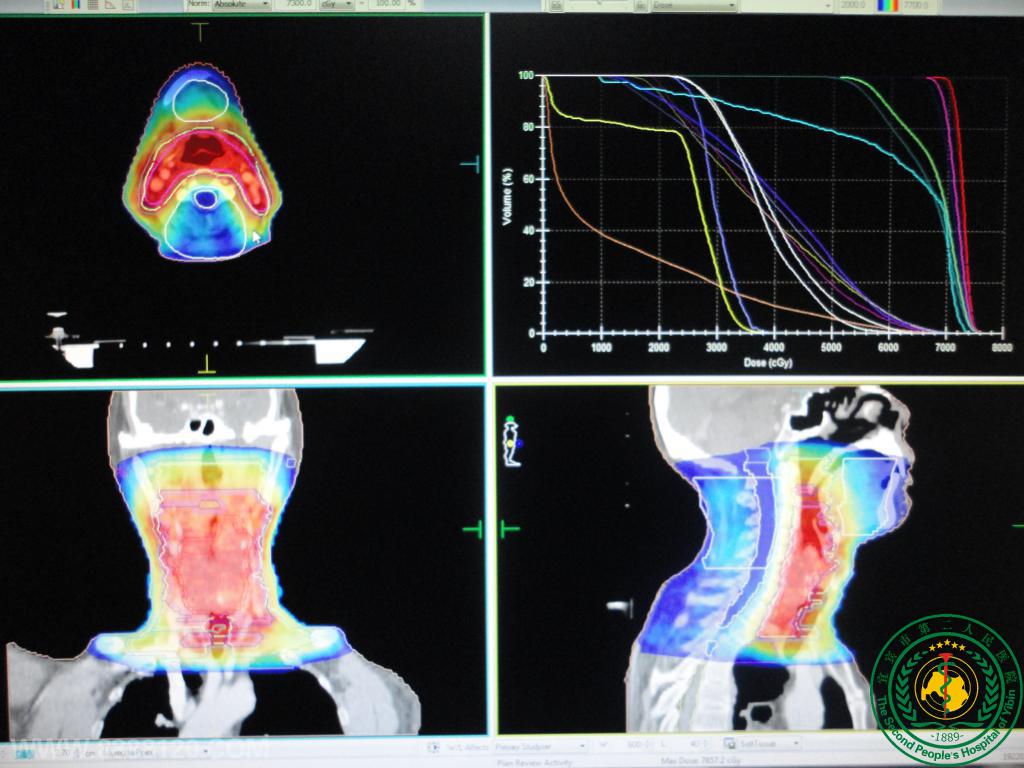Click the patient orientation figure icon
Screen dimensions: 1024x768
click(511, 441)
